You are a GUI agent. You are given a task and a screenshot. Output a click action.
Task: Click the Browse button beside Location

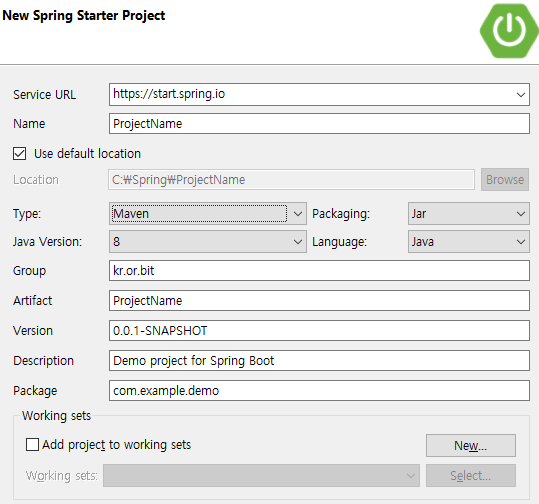[505, 179]
